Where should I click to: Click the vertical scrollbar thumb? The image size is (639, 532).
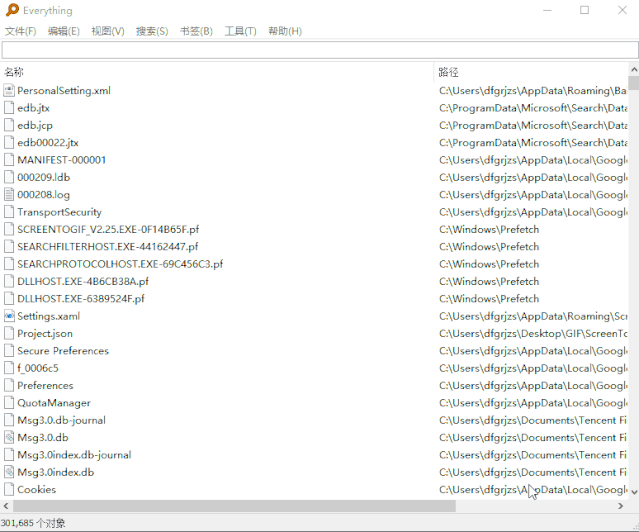click(x=634, y=83)
